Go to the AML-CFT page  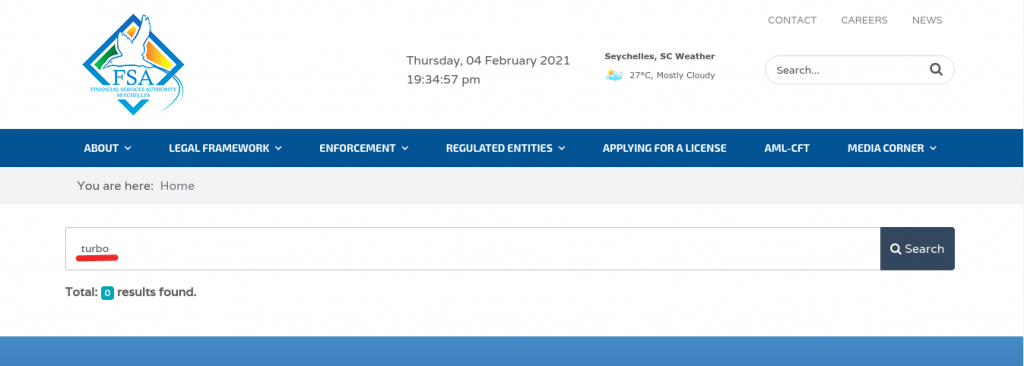tap(787, 148)
